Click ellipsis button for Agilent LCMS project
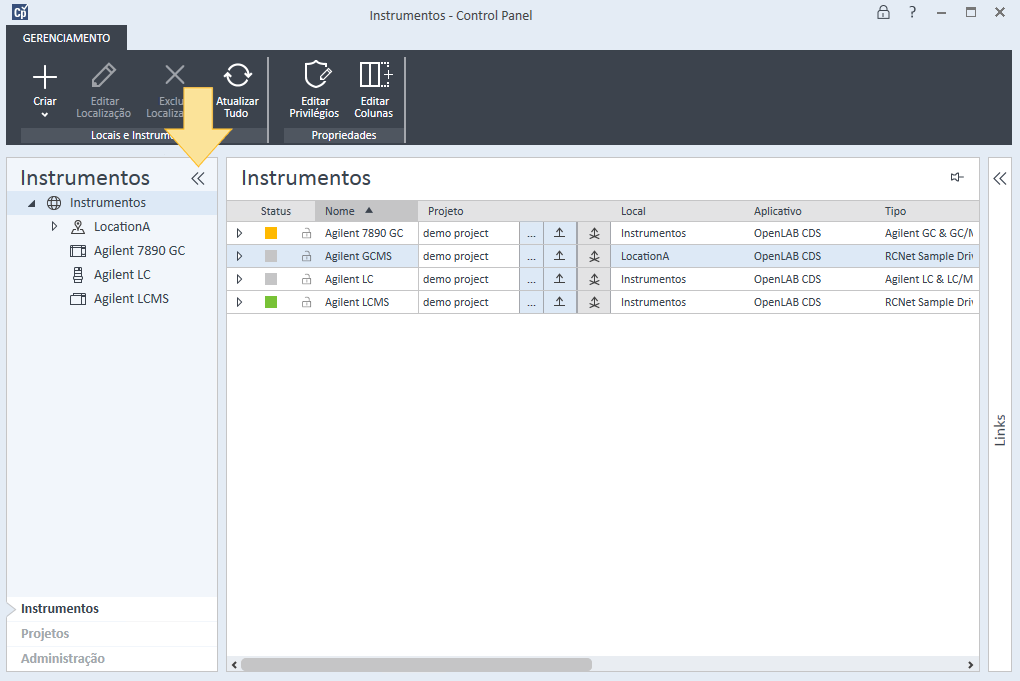 click(531, 302)
